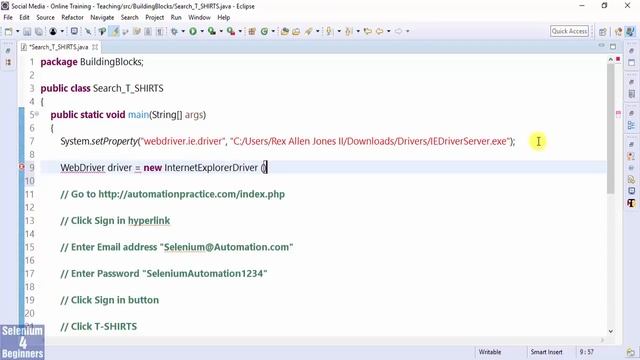This screenshot has height=360, width=640.
Task: Open the Search menu
Action: [129, 18]
